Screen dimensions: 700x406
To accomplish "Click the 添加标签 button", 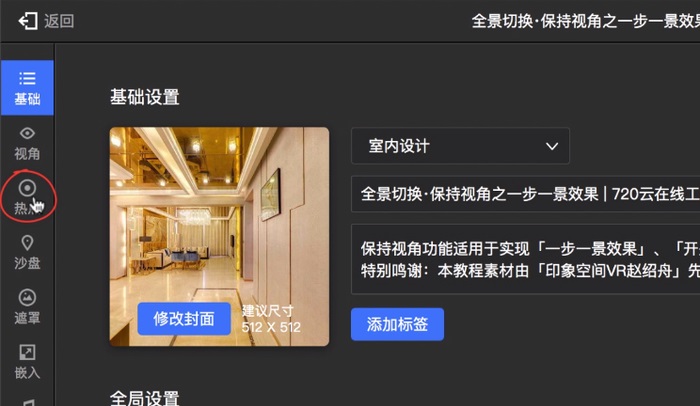I will click(x=397, y=324).
